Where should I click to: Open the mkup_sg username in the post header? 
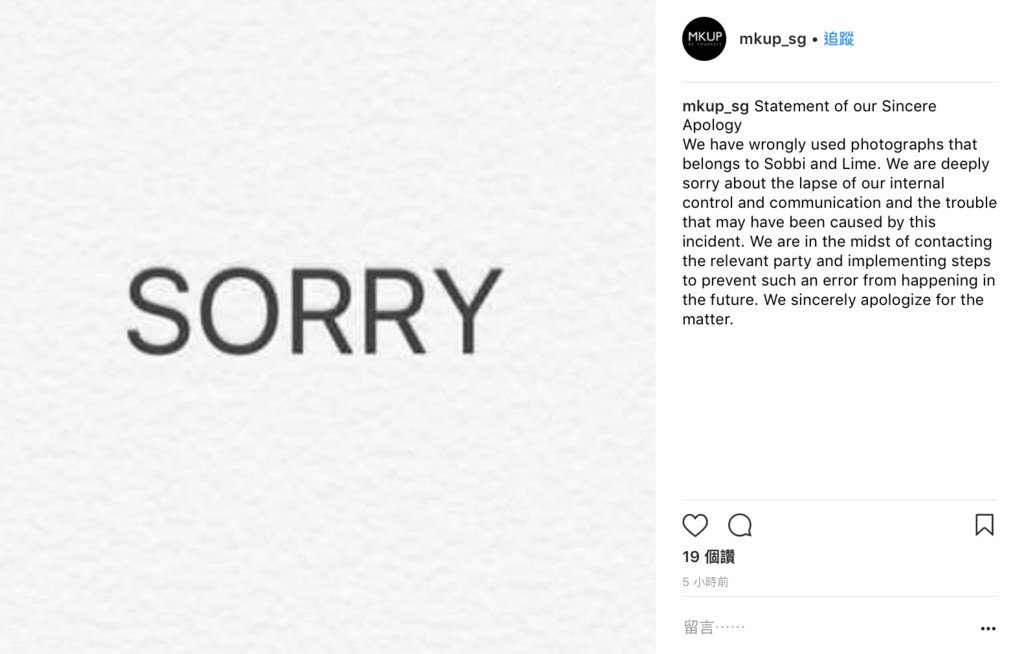pyautogui.click(x=773, y=39)
